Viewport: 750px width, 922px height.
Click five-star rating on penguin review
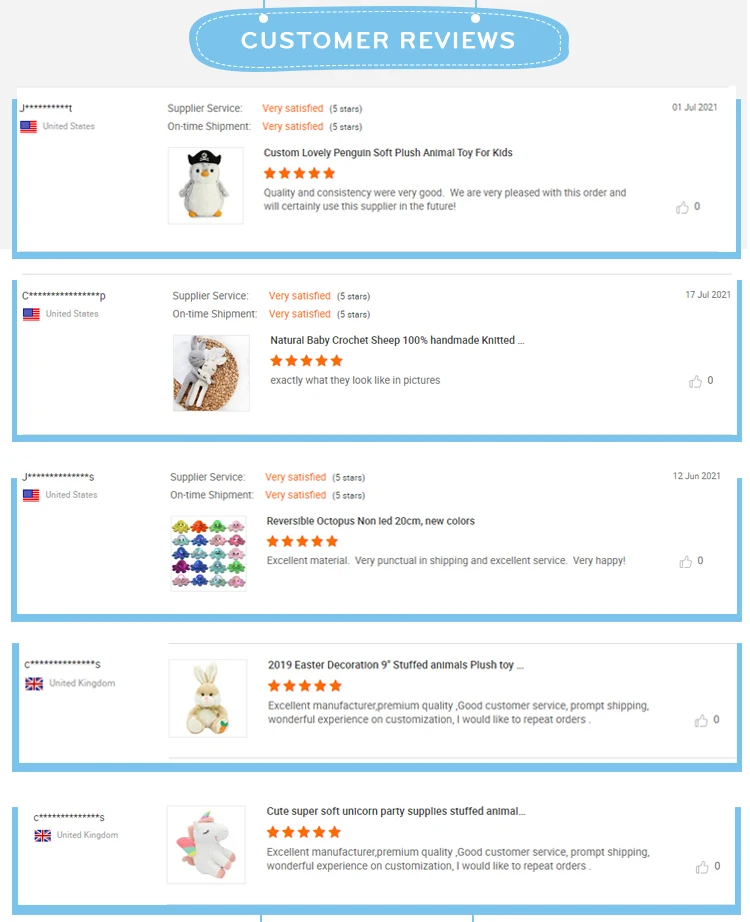[299, 173]
